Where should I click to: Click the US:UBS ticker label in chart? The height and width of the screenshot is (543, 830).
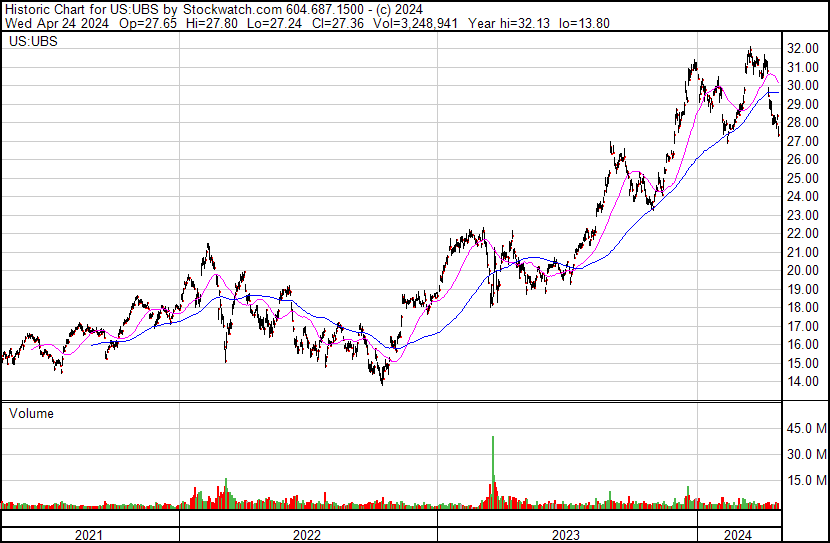coord(32,43)
